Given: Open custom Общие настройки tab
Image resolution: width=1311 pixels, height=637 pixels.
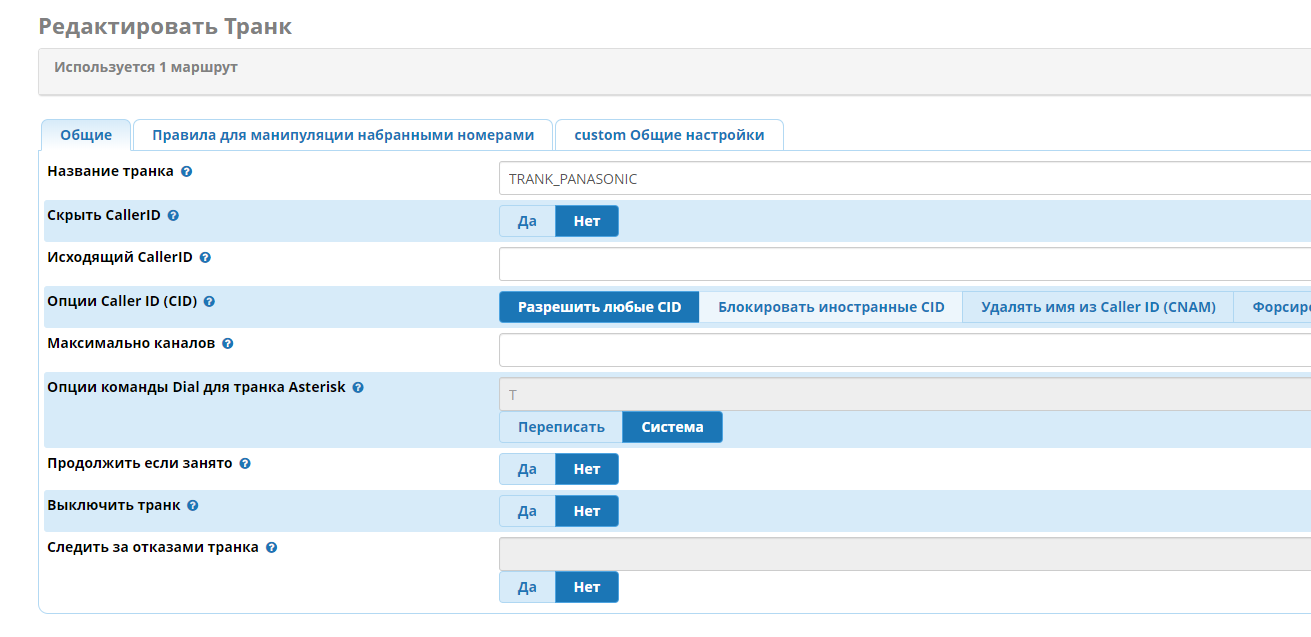Looking at the screenshot, I should (x=669, y=135).
